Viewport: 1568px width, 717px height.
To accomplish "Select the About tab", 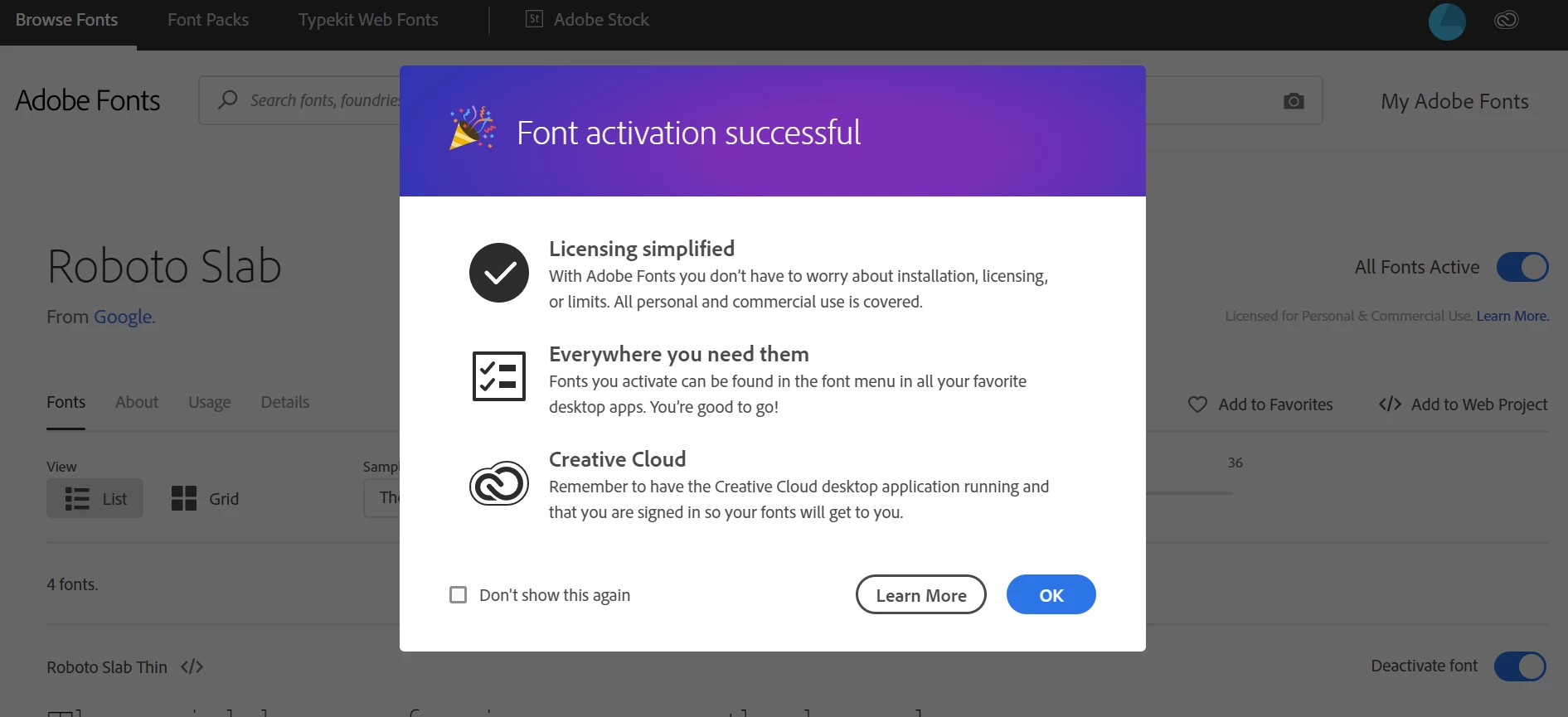I will pos(137,402).
